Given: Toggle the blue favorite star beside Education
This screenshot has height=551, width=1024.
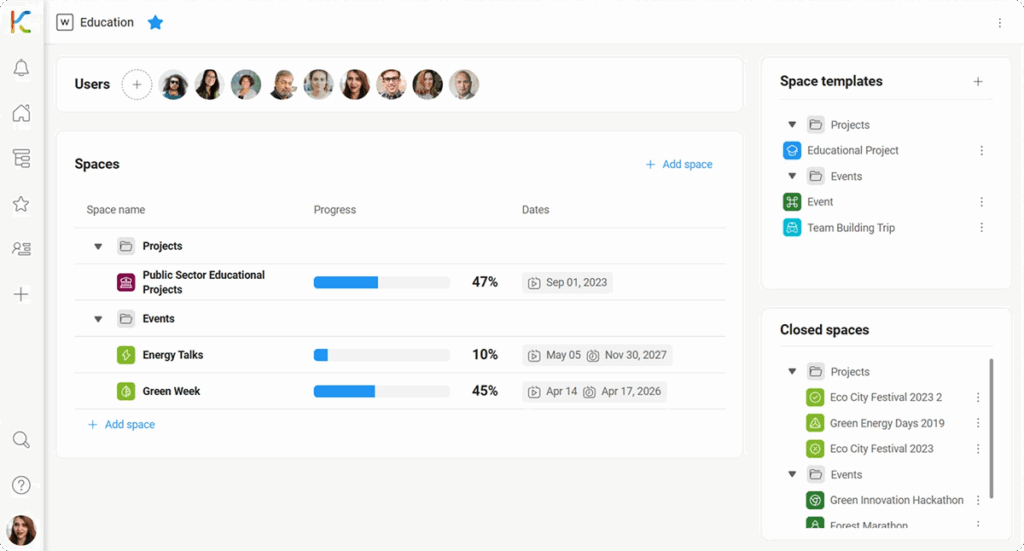Looking at the screenshot, I should point(155,22).
